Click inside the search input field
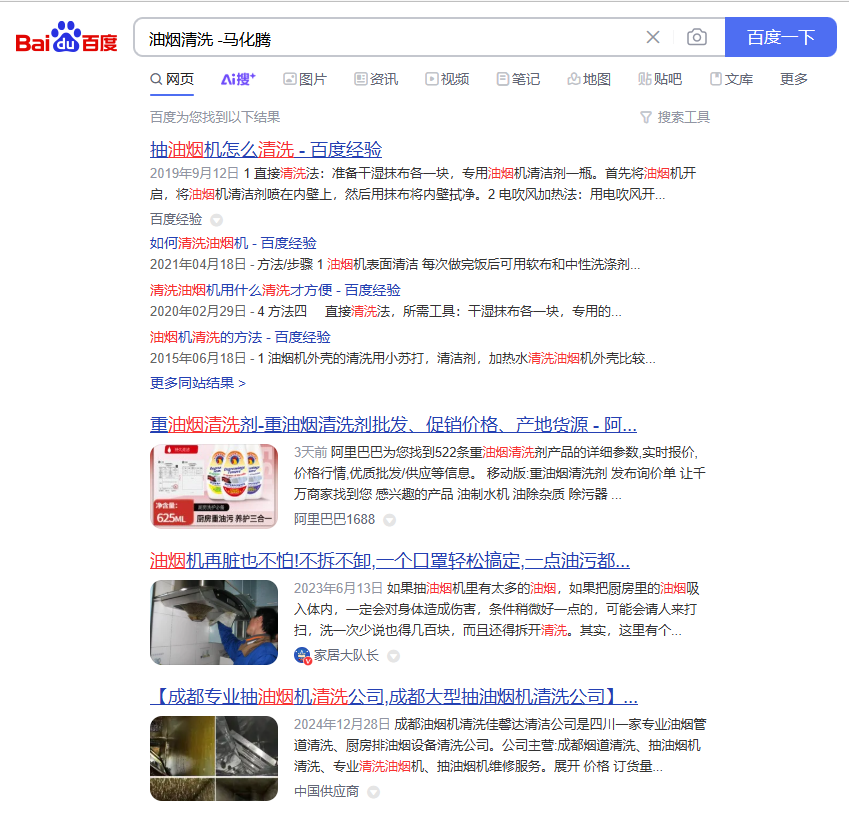The height and width of the screenshot is (823, 849). [390, 37]
